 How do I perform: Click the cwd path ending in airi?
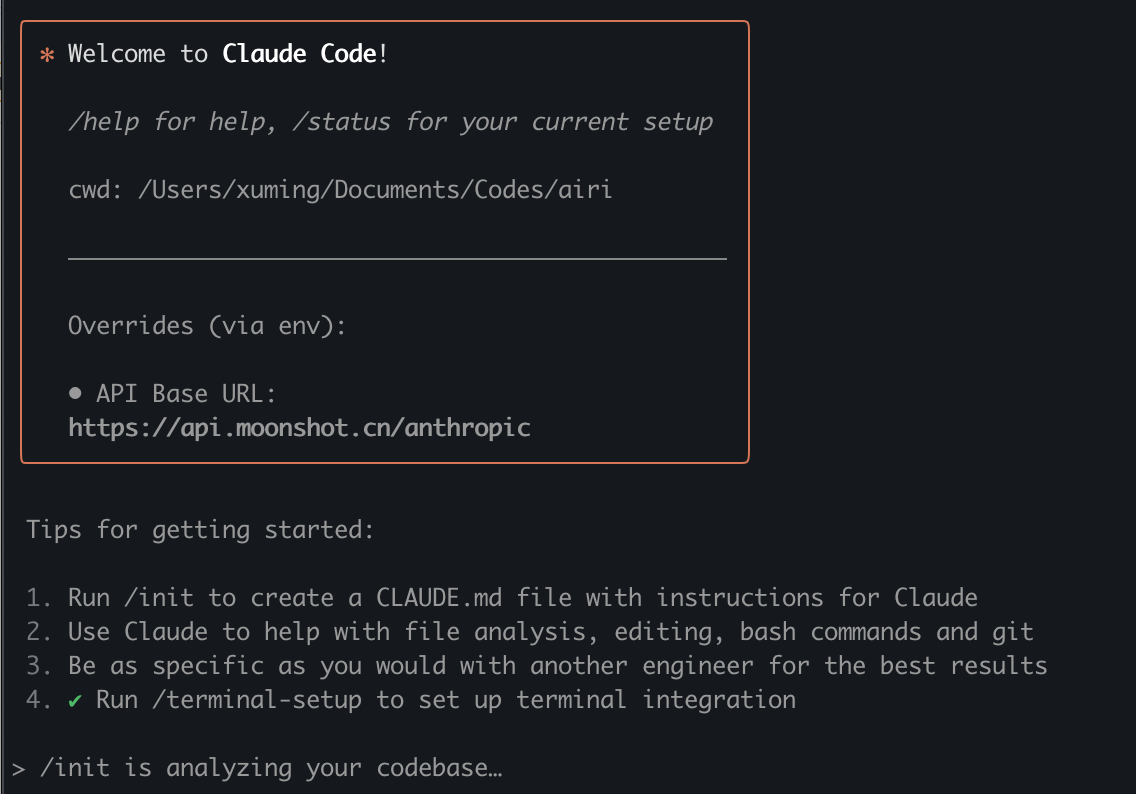(374, 189)
